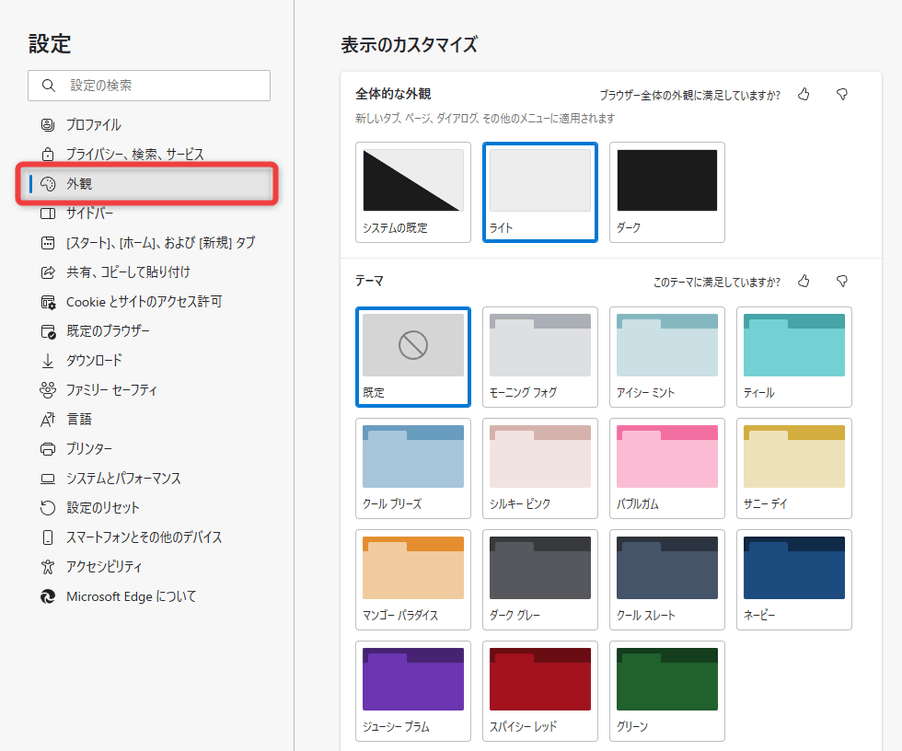Select the ライト appearance option
902x751 pixels.
pos(540,192)
